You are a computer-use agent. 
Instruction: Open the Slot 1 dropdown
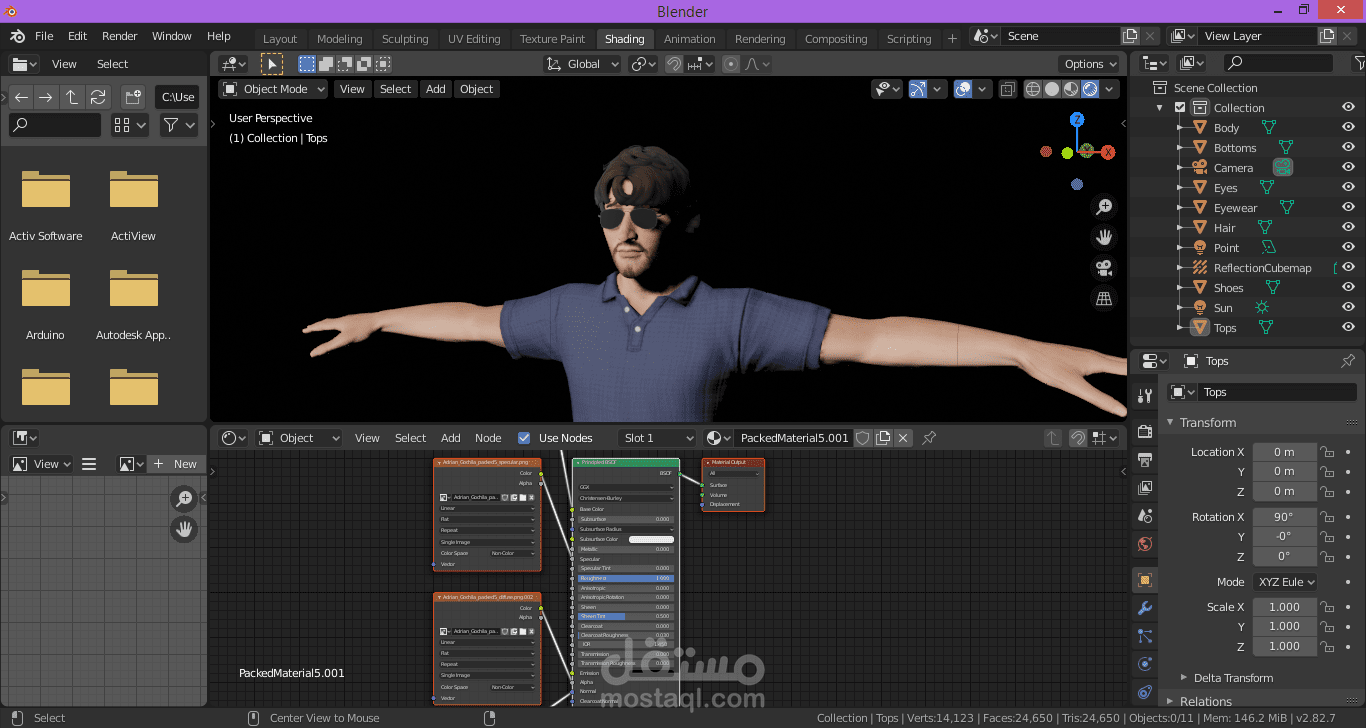tap(656, 437)
